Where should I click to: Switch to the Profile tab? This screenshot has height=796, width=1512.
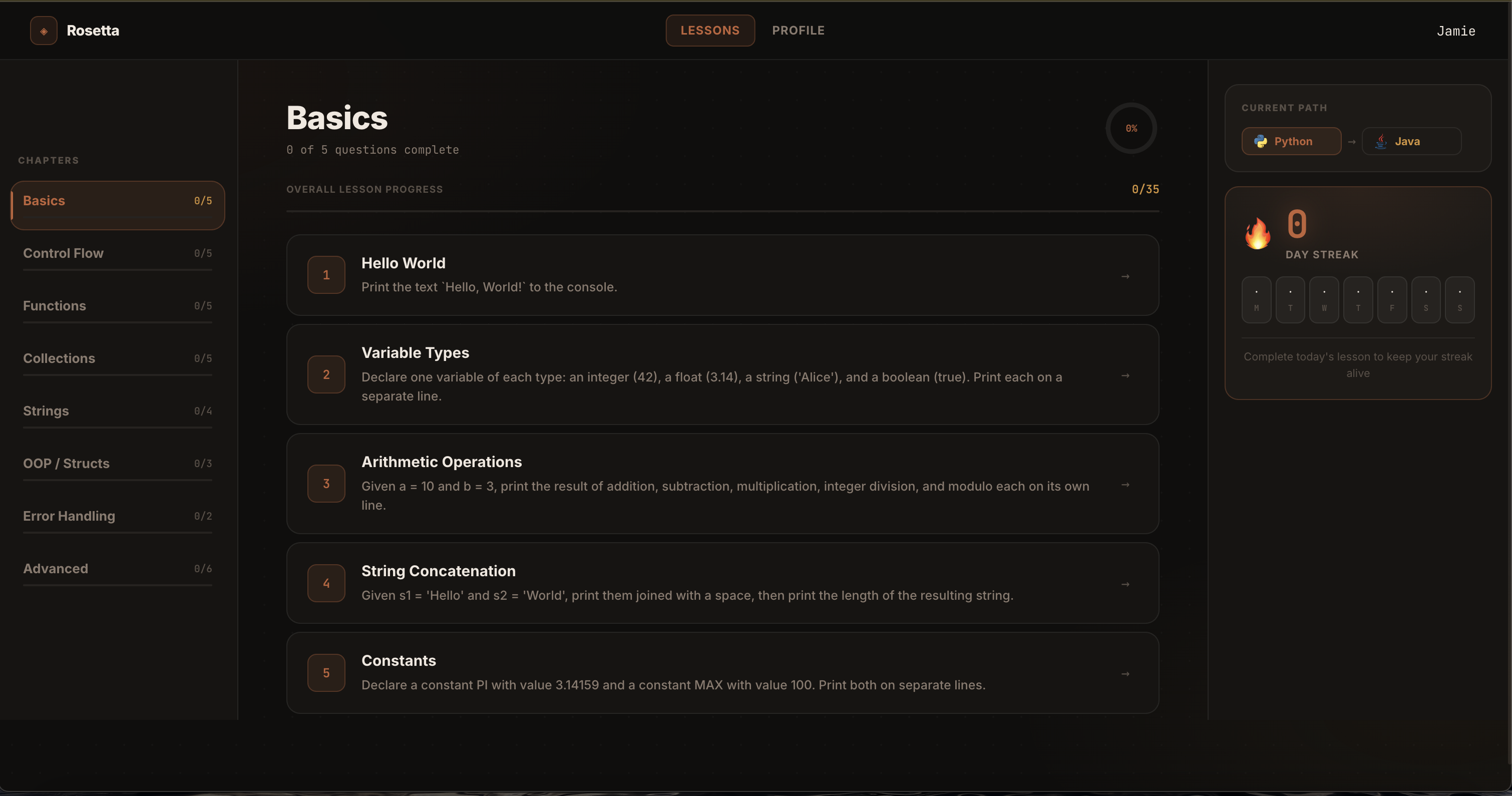pos(798,31)
